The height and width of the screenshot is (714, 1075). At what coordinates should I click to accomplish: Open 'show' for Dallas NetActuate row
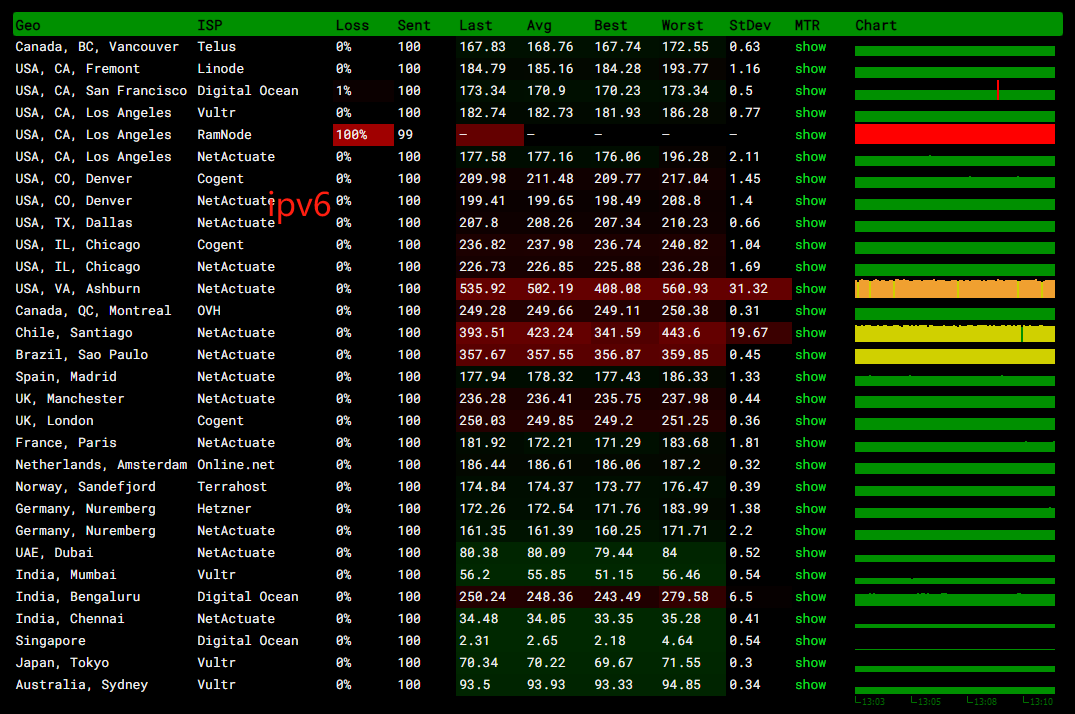point(810,223)
